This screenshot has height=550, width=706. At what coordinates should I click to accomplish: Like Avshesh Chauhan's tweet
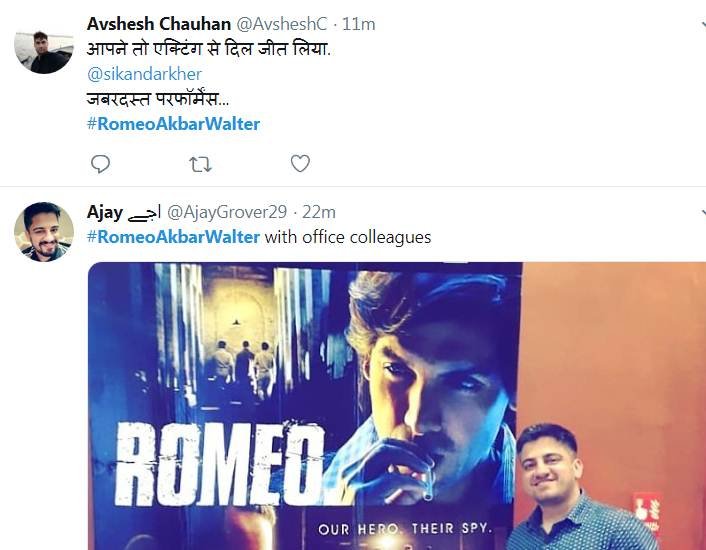point(300,163)
